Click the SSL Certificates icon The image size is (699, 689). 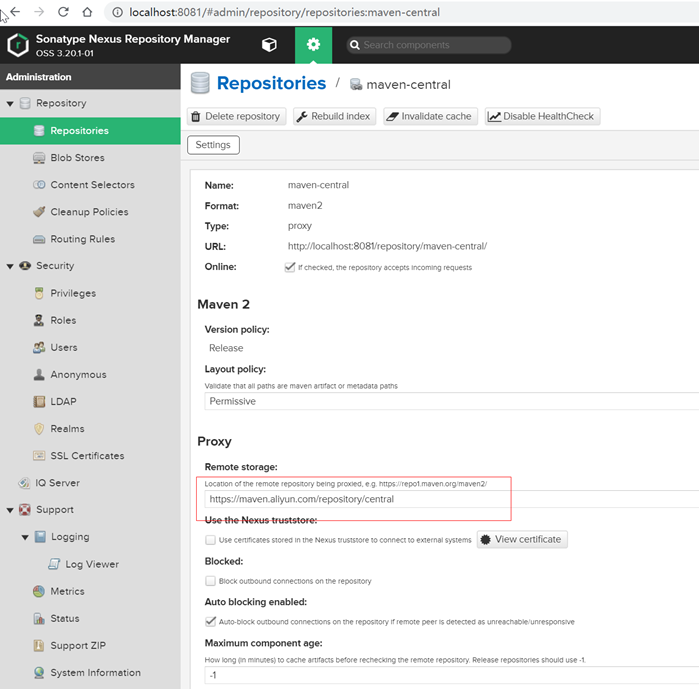[39, 455]
